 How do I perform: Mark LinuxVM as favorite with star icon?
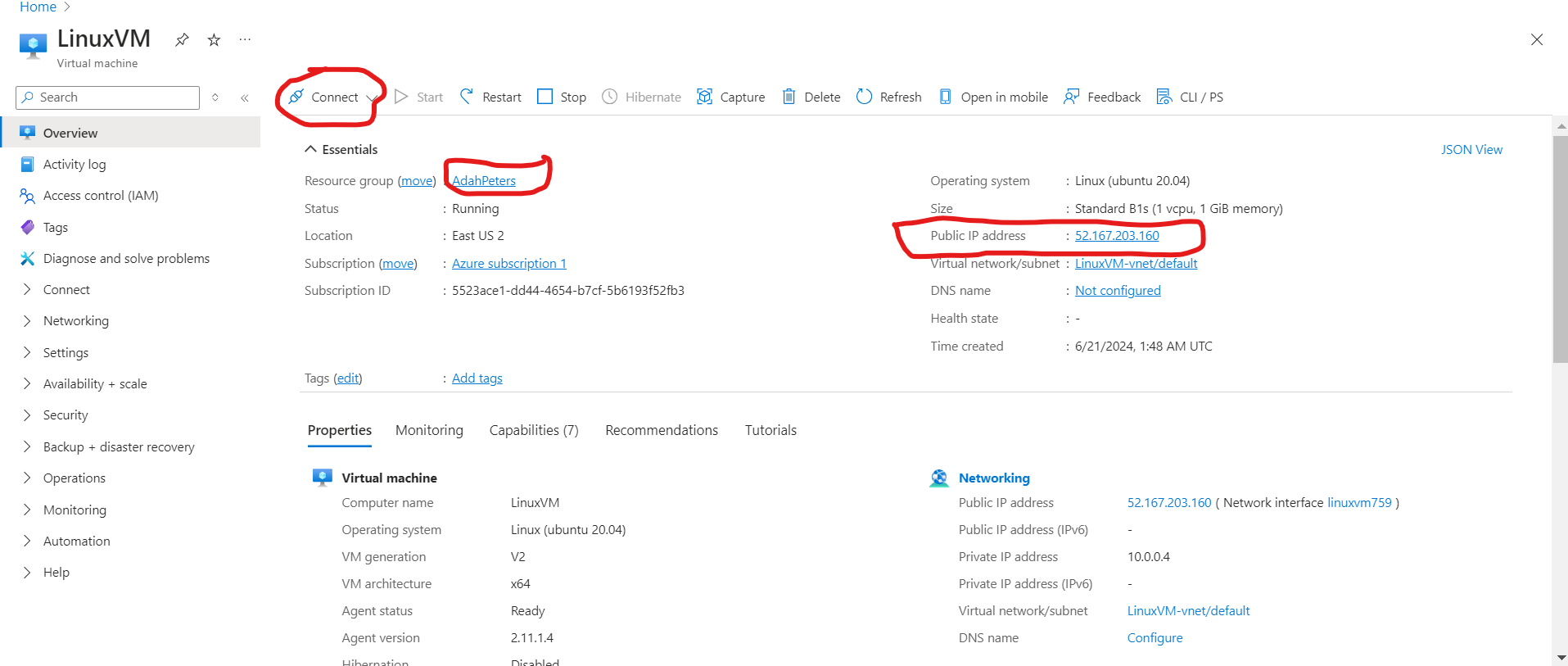coord(214,39)
